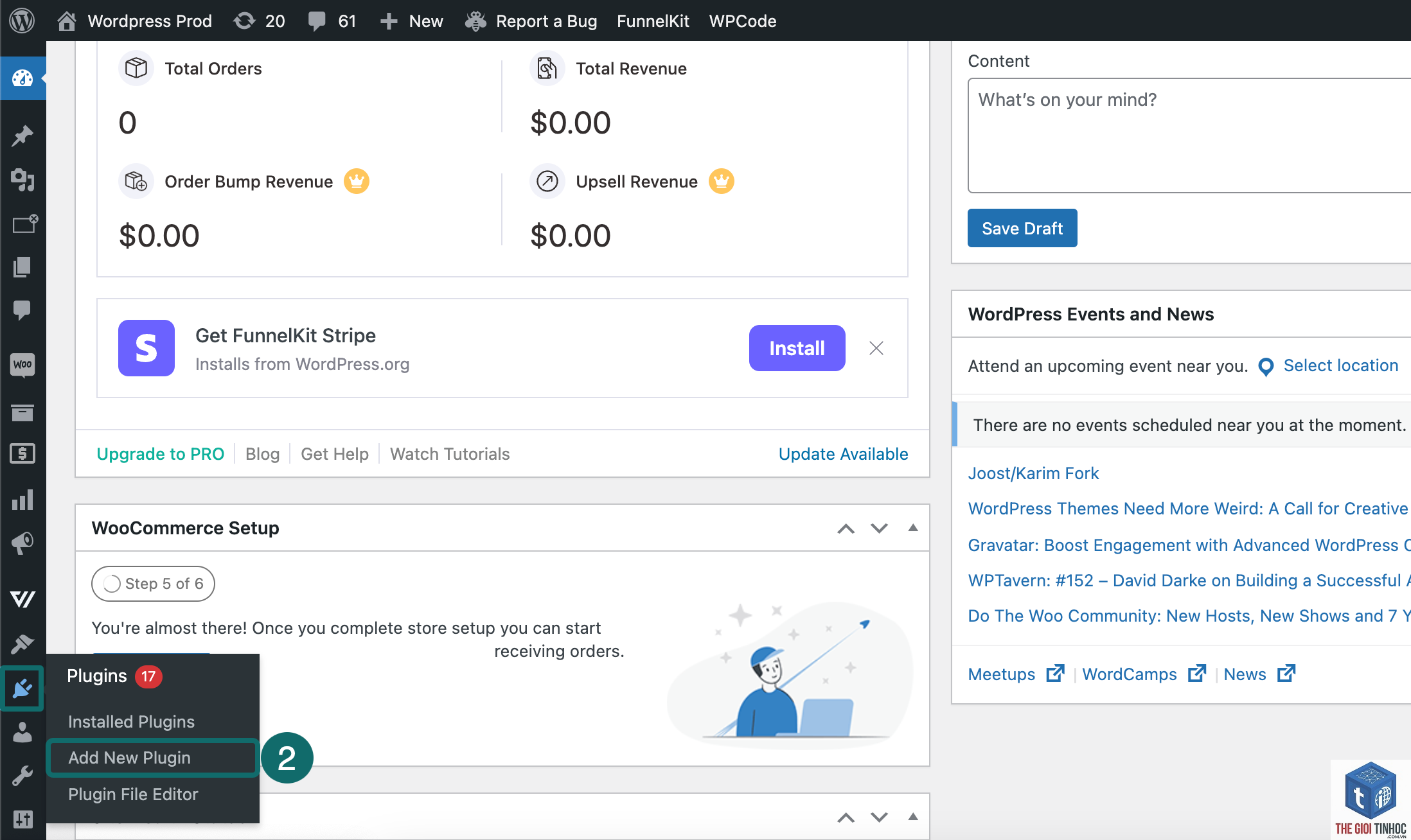
Task: Open the WordCamps external link
Action: tap(1144, 674)
